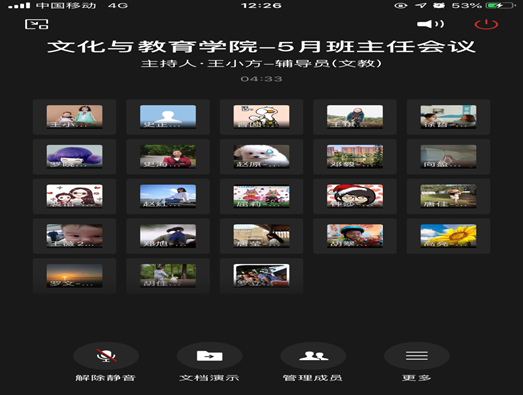
Task: Toggle the speaker output icon
Action: click(430, 24)
